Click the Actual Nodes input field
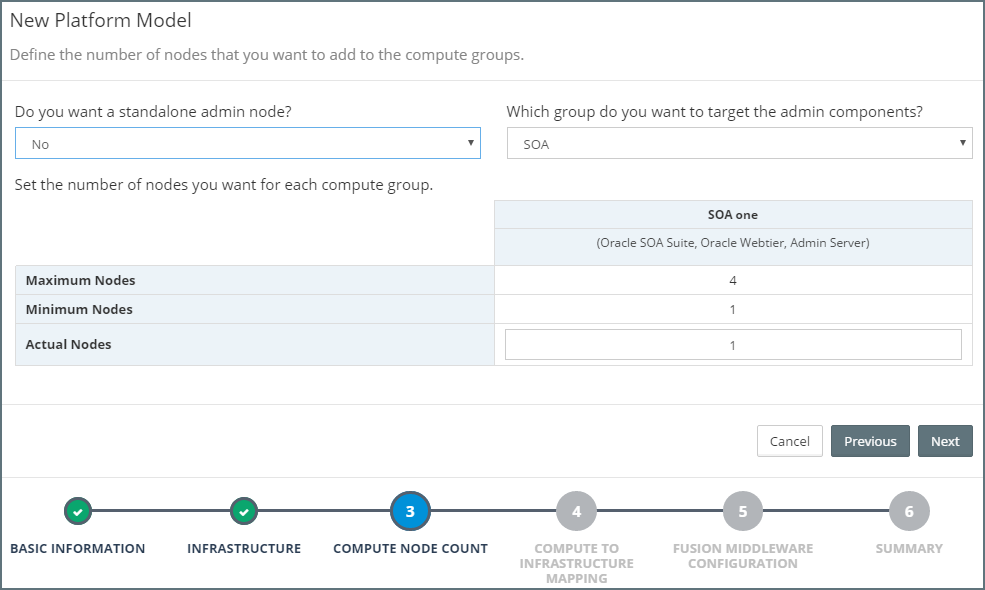This screenshot has height=590, width=985. (x=733, y=345)
